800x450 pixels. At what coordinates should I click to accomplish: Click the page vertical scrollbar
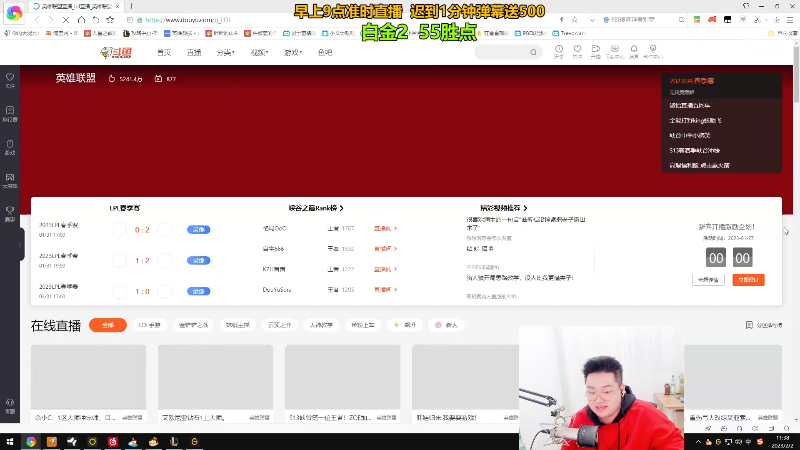point(796,74)
